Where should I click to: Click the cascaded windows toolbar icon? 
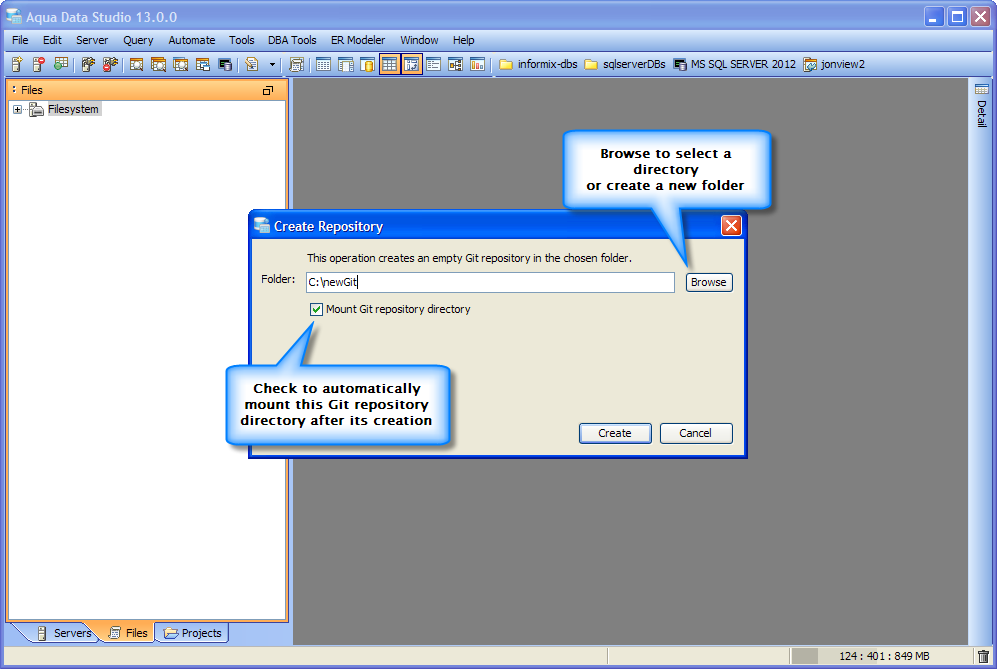[203, 64]
